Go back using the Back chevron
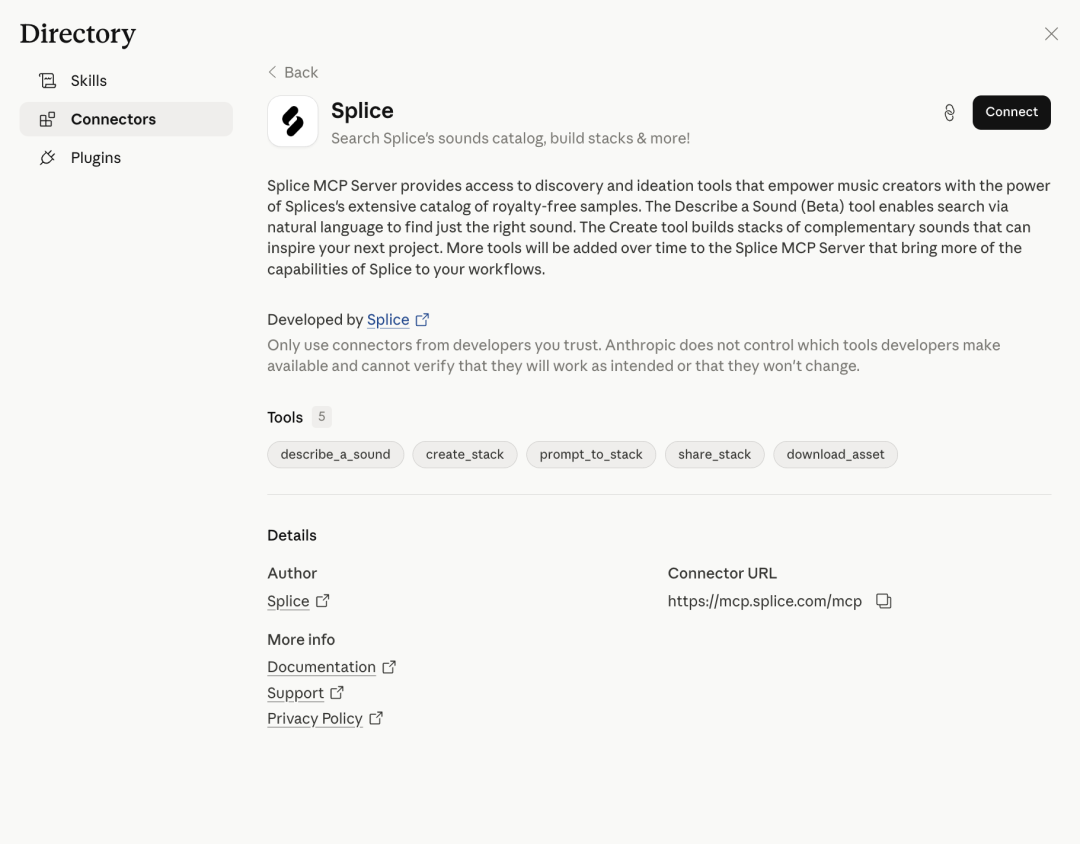The height and width of the screenshot is (844, 1080). click(x=273, y=72)
